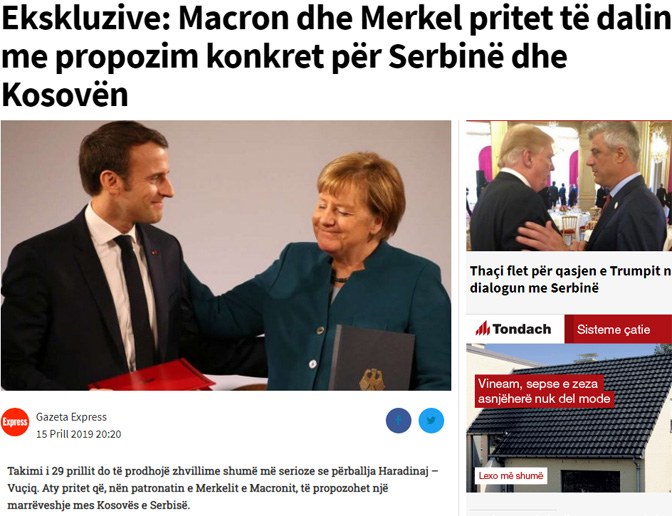The height and width of the screenshot is (516, 672).
Task: Click the Gazeta Express author name
Action: click(x=71, y=417)
